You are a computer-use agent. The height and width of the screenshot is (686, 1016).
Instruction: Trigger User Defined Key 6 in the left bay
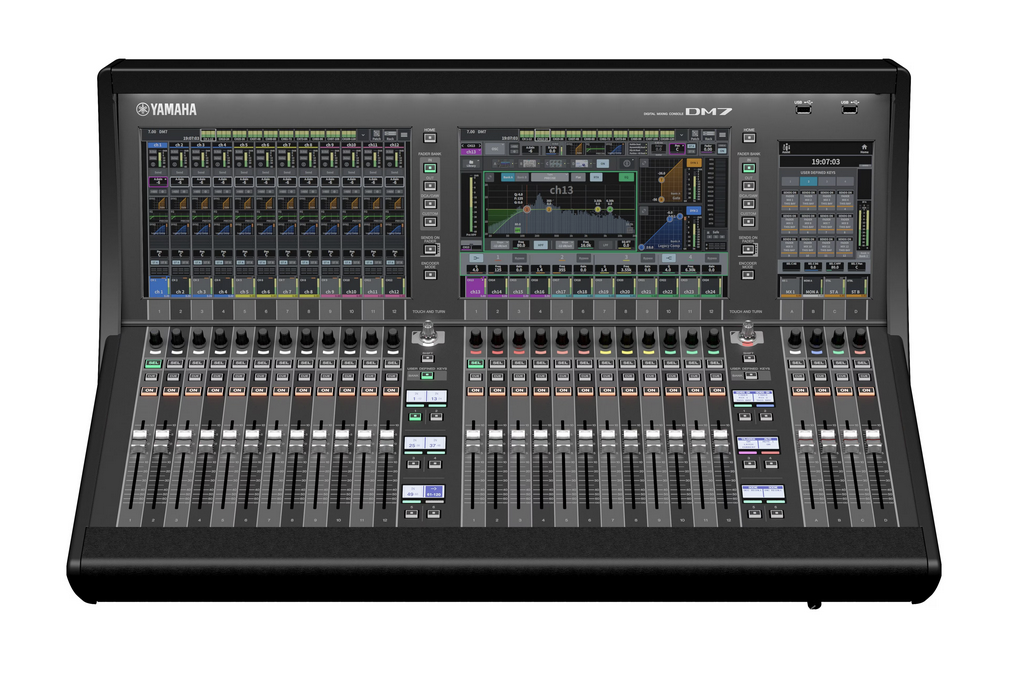(x=433, y=514)
